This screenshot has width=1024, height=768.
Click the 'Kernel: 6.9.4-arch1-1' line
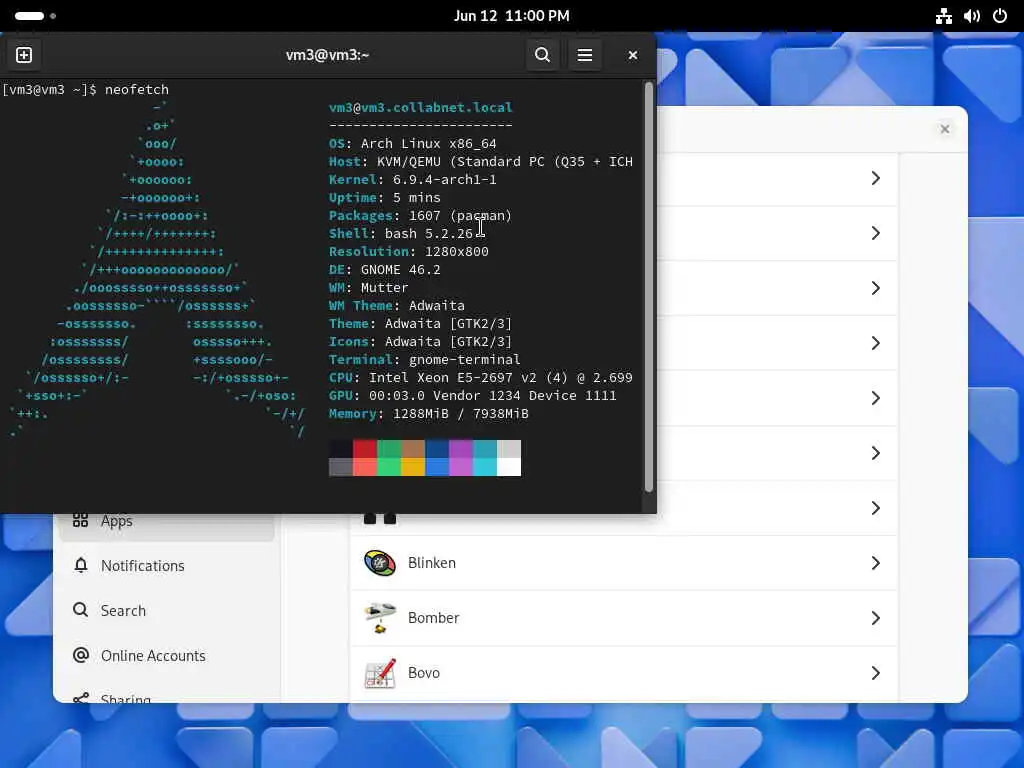[x=413, y=180]
